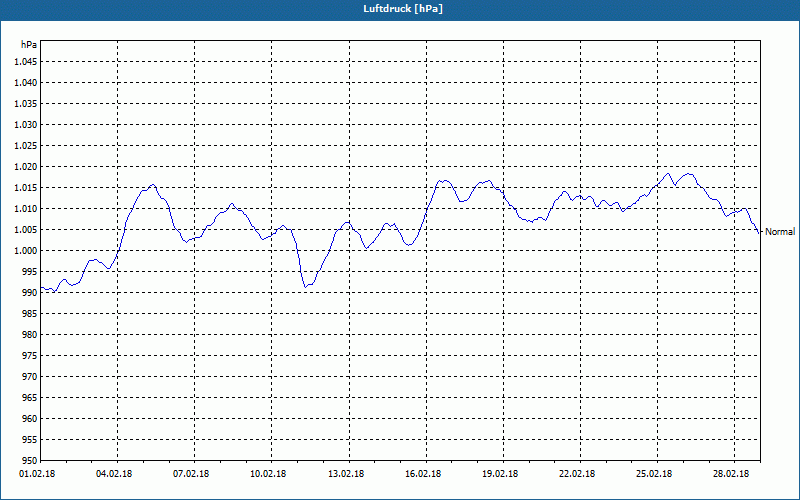Click the 1.005 y-axis label

click(x=26, y=230)
